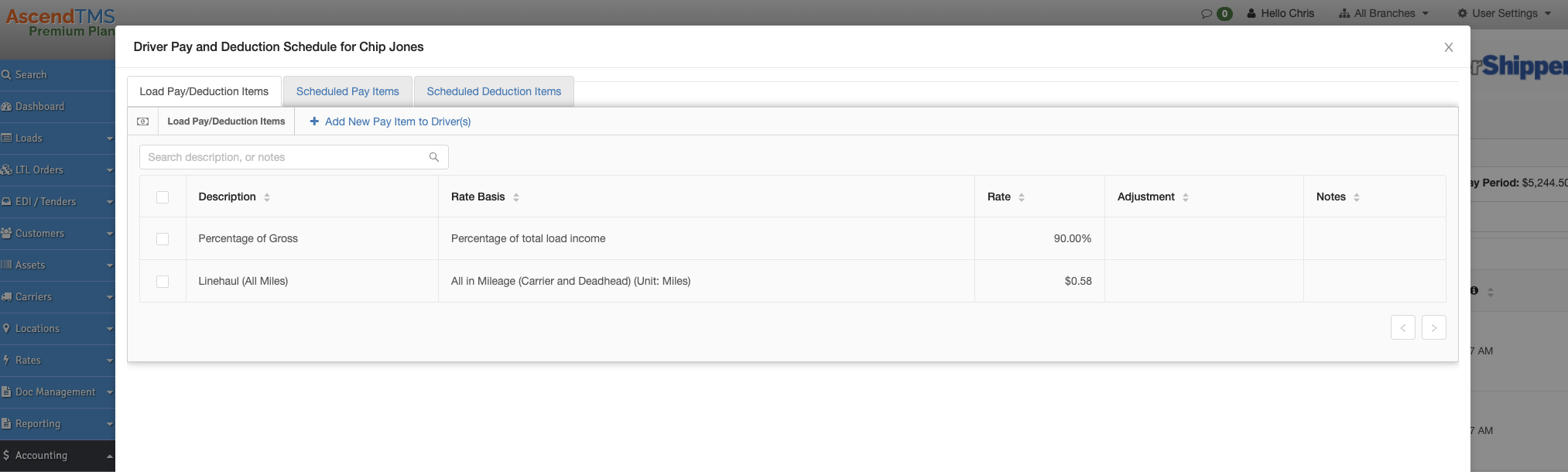Expand the Reporting sidebar menu arrow

[110, 424]
